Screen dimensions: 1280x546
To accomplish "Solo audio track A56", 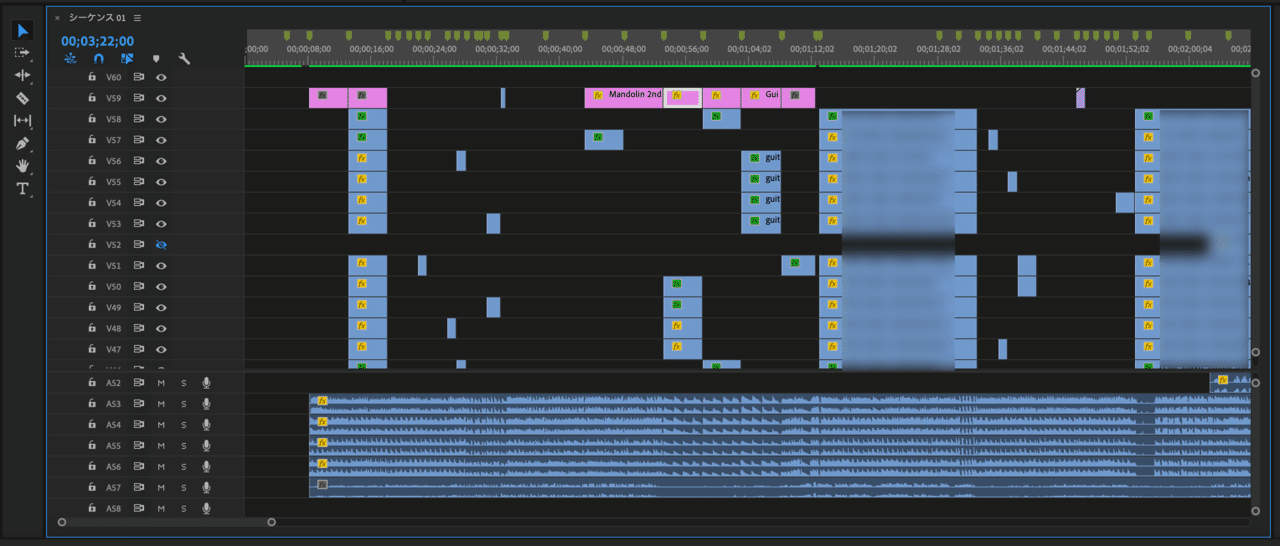I will click(184, 467).
